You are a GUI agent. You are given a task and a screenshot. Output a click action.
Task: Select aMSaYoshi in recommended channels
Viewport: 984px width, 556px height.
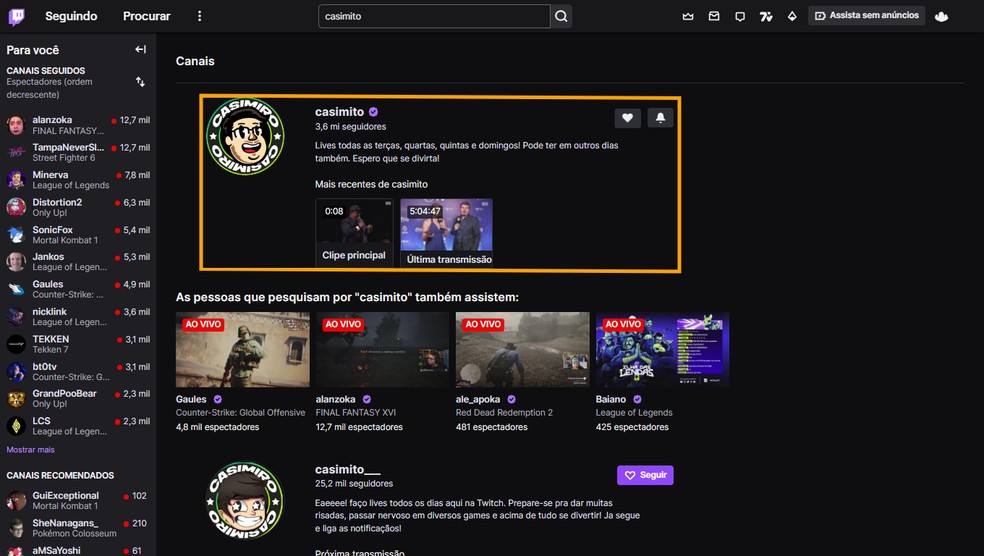[78, 550]
